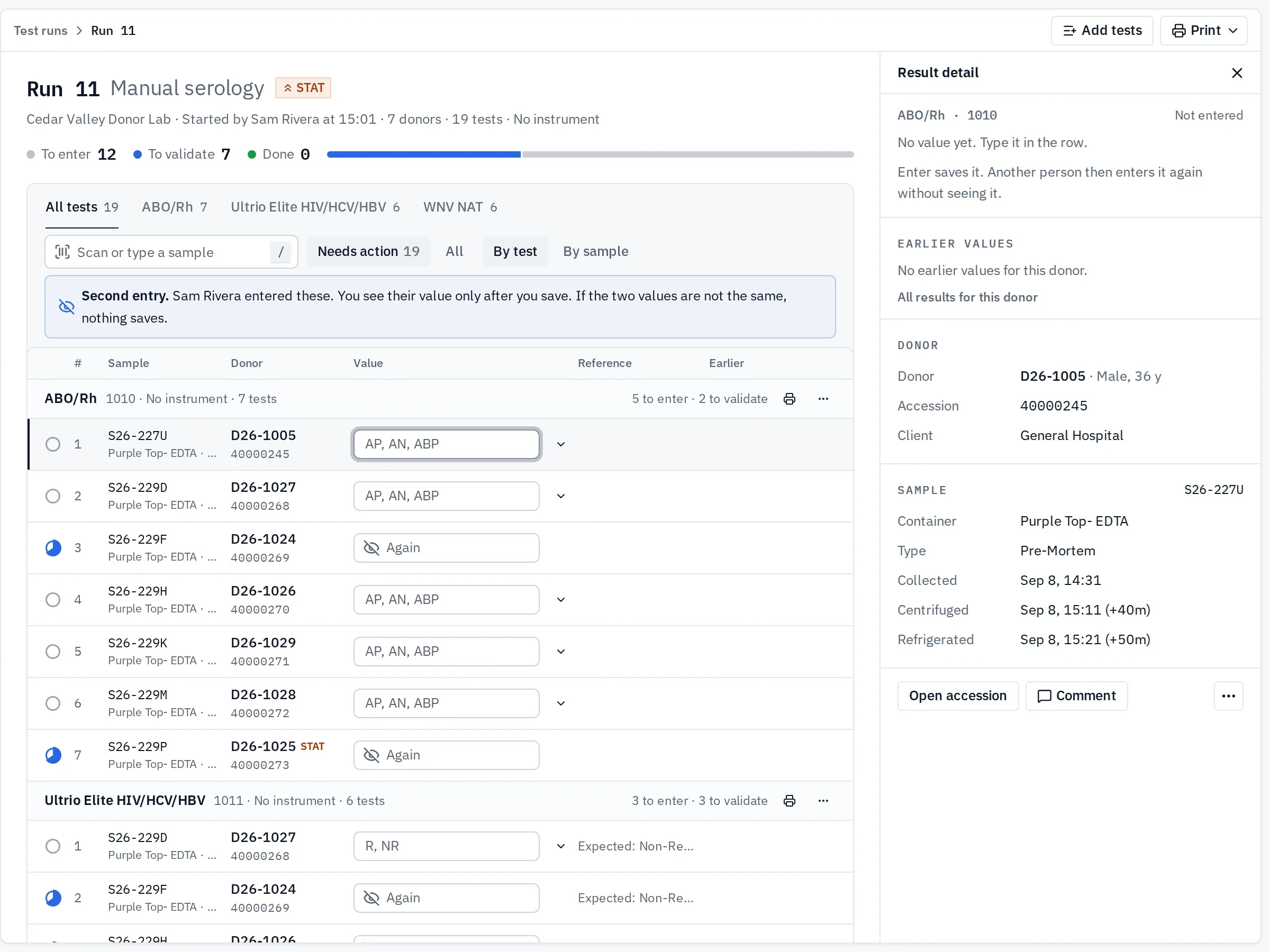This screenshot has width=1270, height=952.
Task: Click the slash shortcut key in search box
Action: pos(280,252)
